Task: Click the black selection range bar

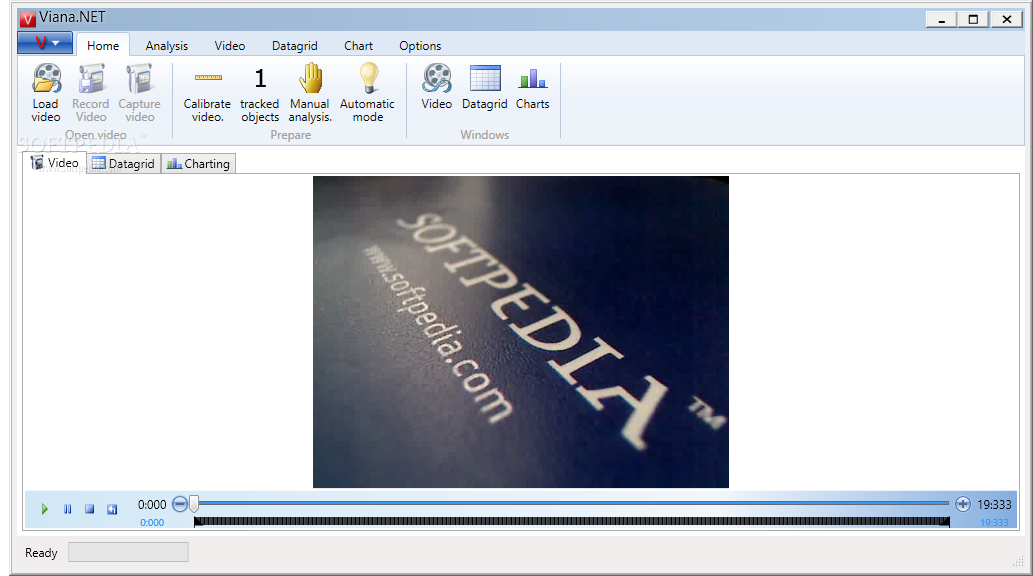Action: pos(572,521)
